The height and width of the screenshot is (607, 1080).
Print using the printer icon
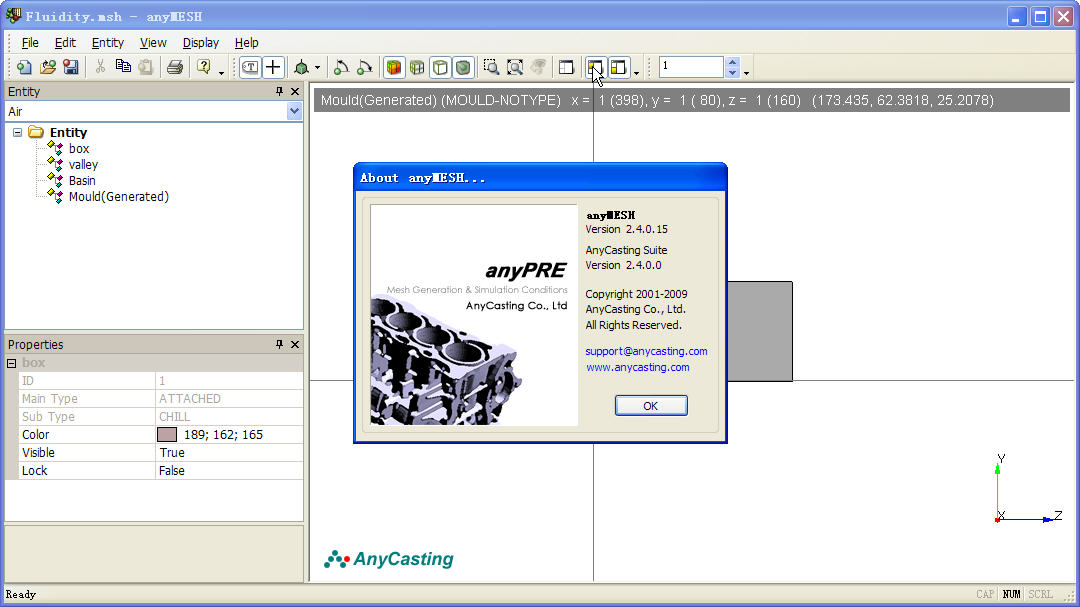click(x=175, y=67)
